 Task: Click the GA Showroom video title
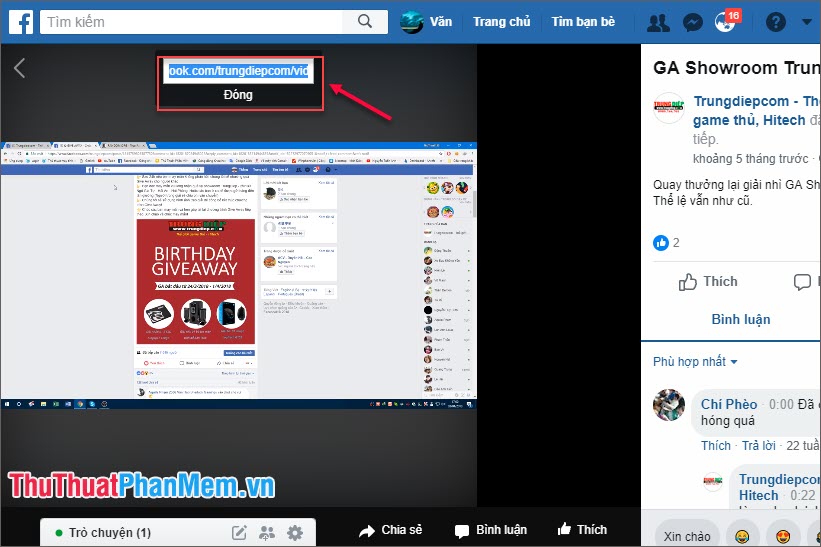tap(736, 68)
